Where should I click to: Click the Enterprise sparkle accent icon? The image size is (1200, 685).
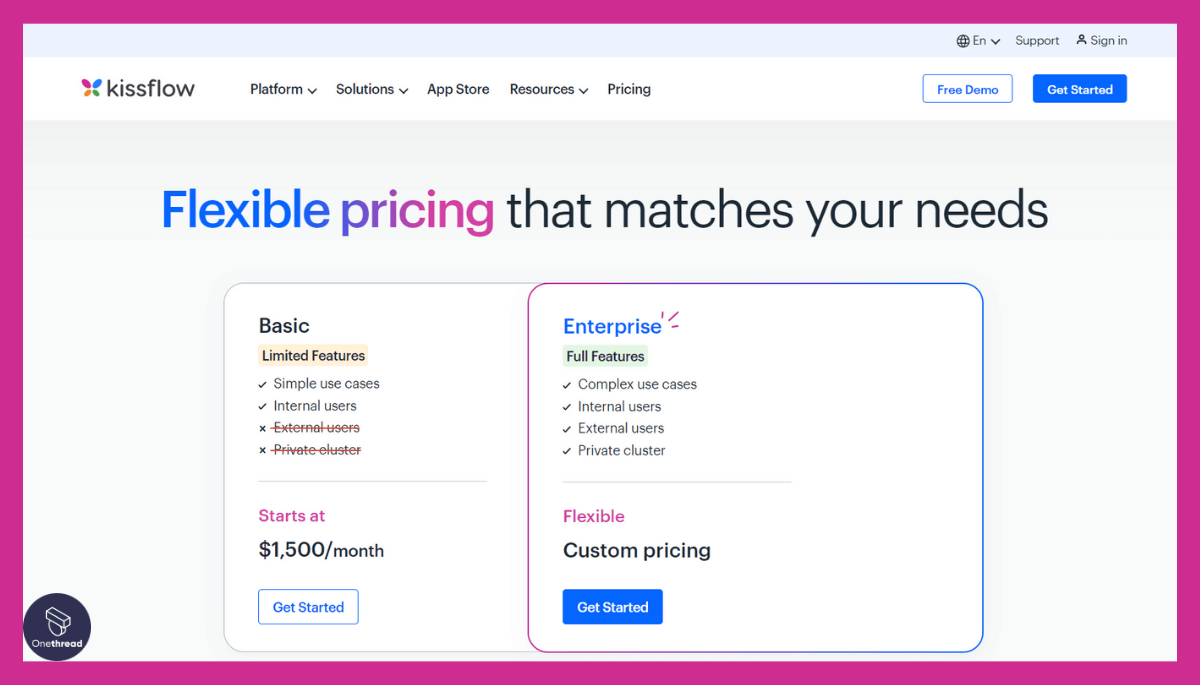coord(672,320)
